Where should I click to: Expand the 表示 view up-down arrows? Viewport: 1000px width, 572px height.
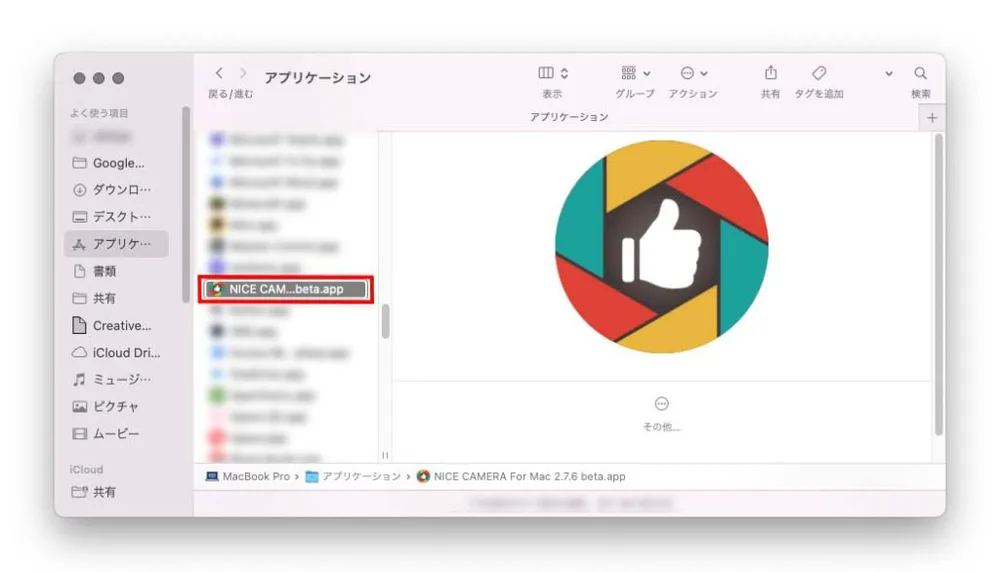pyautogui.click(x=564, y=73)
